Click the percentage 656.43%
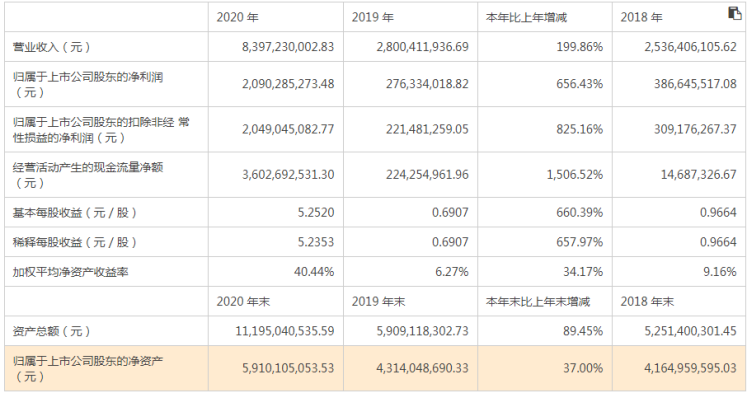The image size is (747, 393). (579, 84)
